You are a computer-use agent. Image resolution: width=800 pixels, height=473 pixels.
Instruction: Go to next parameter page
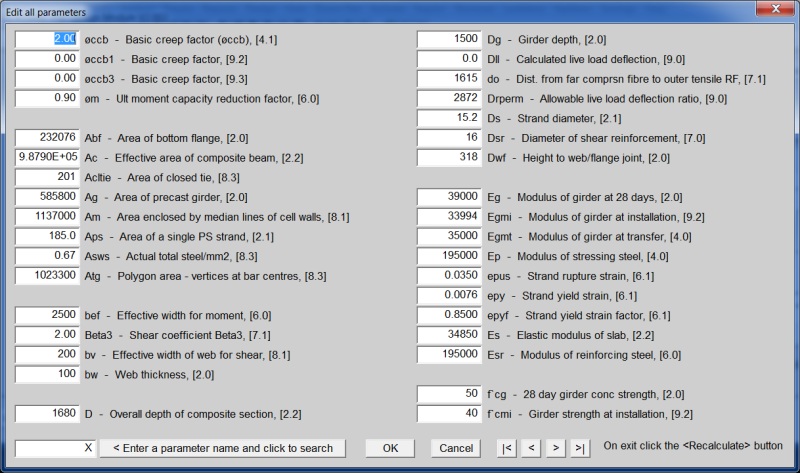click(555, 447)
